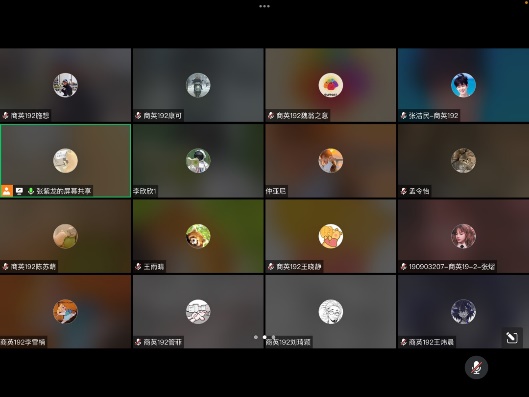
Task: Click the orange host badge icon
Action: point(6,191)
